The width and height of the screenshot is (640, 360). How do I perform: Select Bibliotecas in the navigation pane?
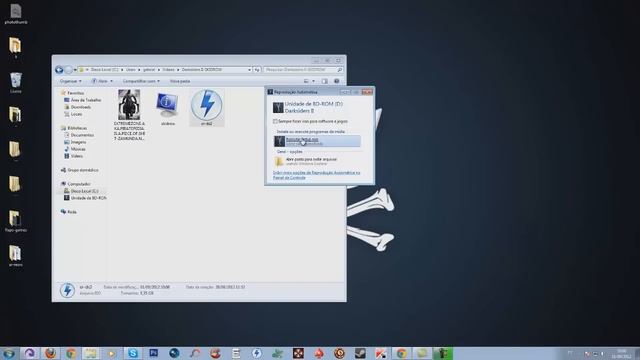pyautogui.click(x=77, y=128)
